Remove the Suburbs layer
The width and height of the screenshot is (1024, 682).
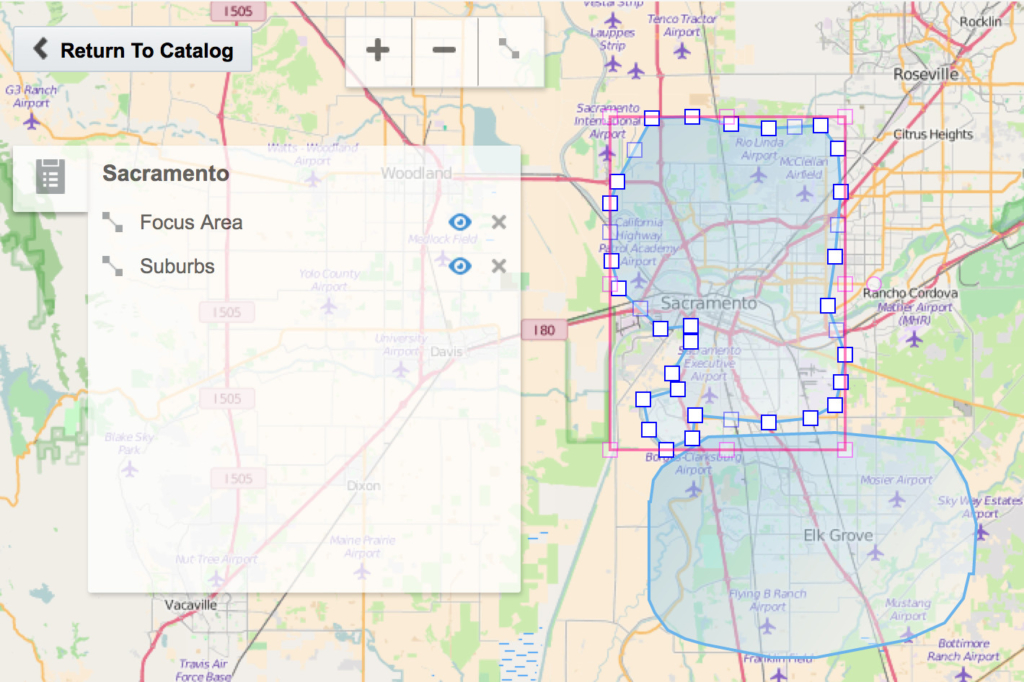click(499, 266)
